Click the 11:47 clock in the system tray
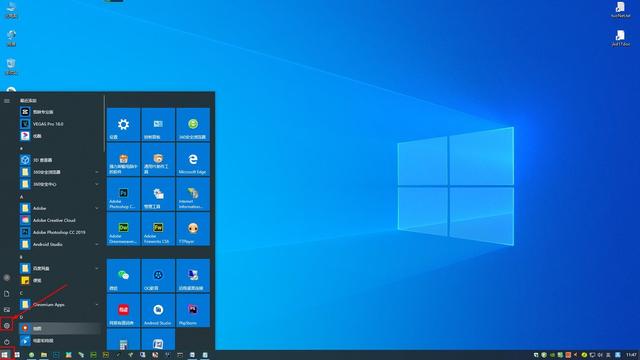 (x=631, y=355)
